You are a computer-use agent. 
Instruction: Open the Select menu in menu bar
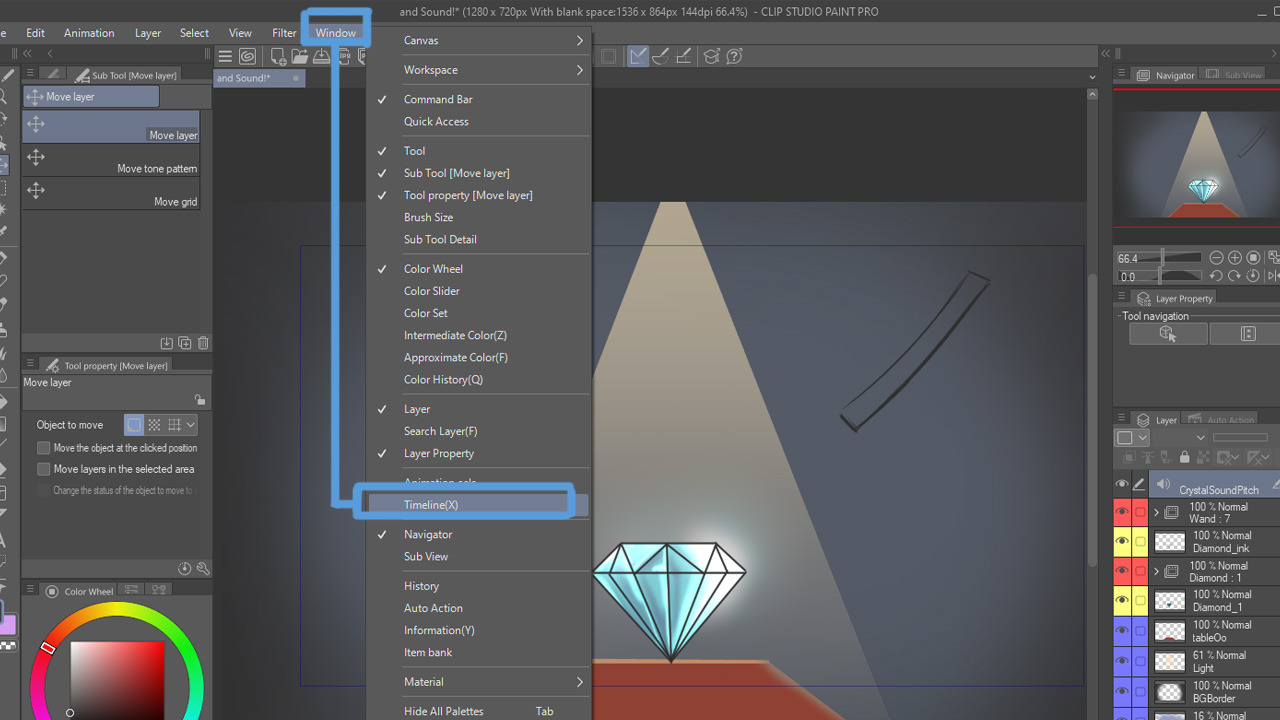[194, 33]
